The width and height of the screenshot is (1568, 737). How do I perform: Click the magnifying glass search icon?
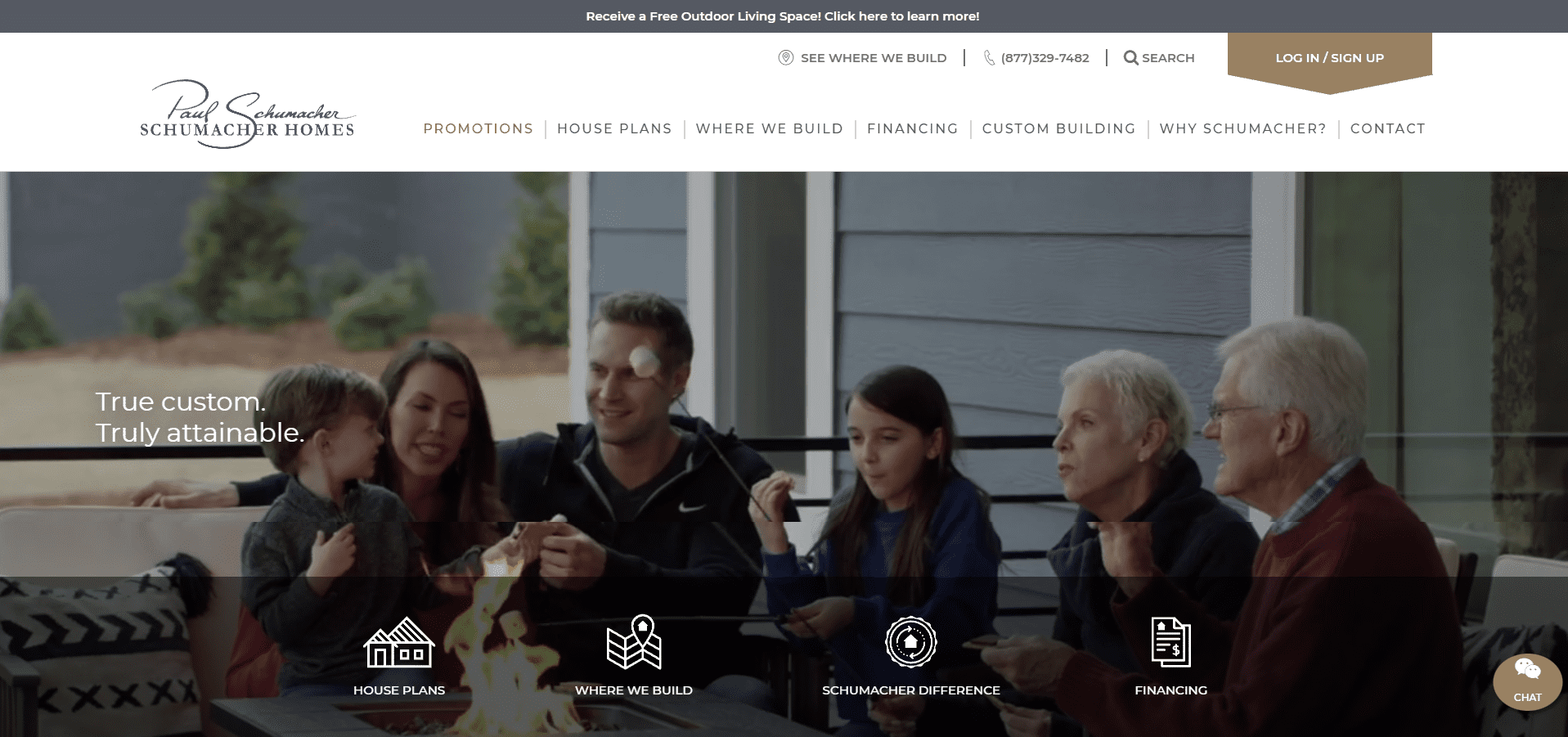coord(1130,57)
